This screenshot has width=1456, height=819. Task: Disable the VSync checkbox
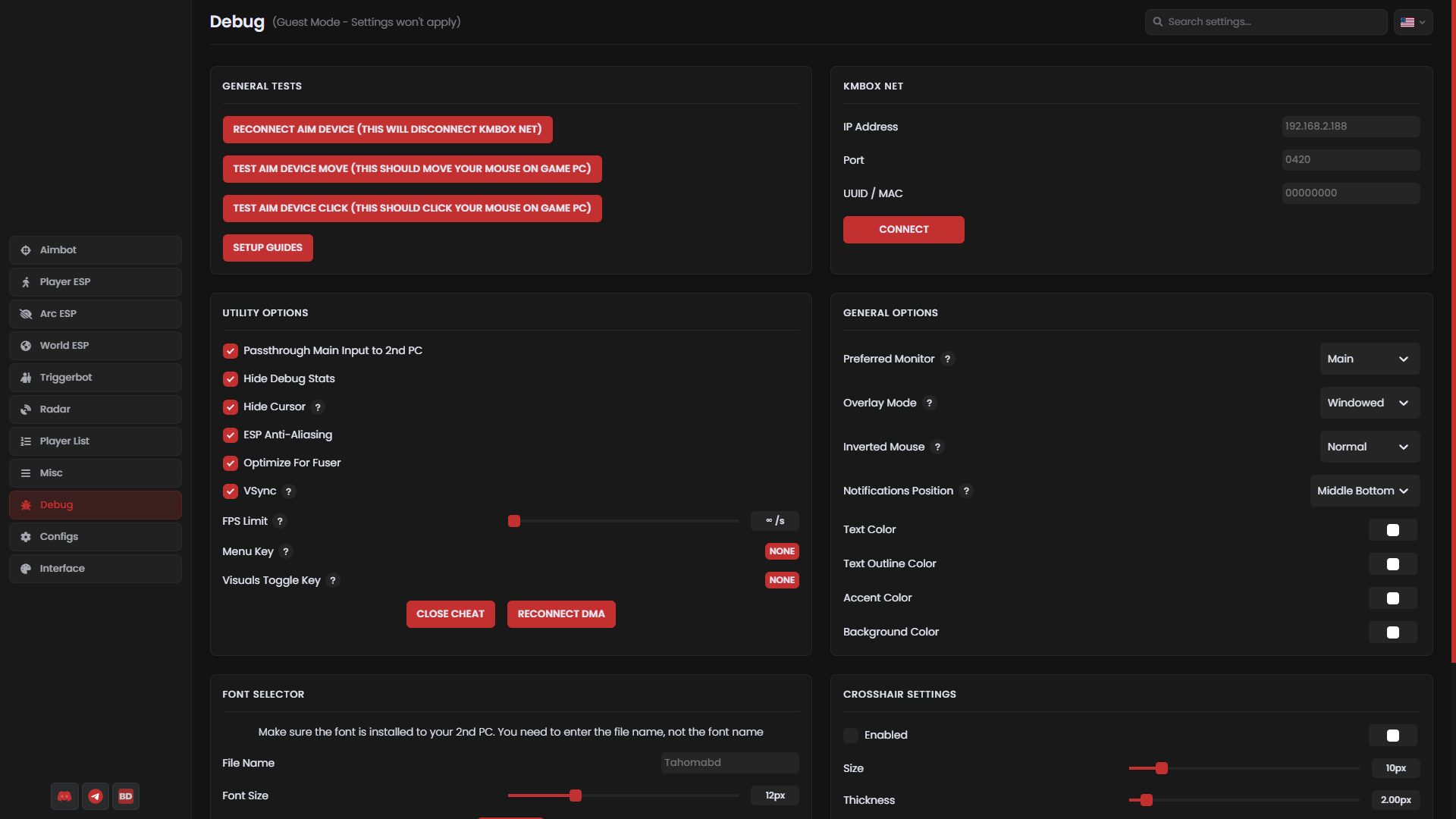tap(231, 491)
